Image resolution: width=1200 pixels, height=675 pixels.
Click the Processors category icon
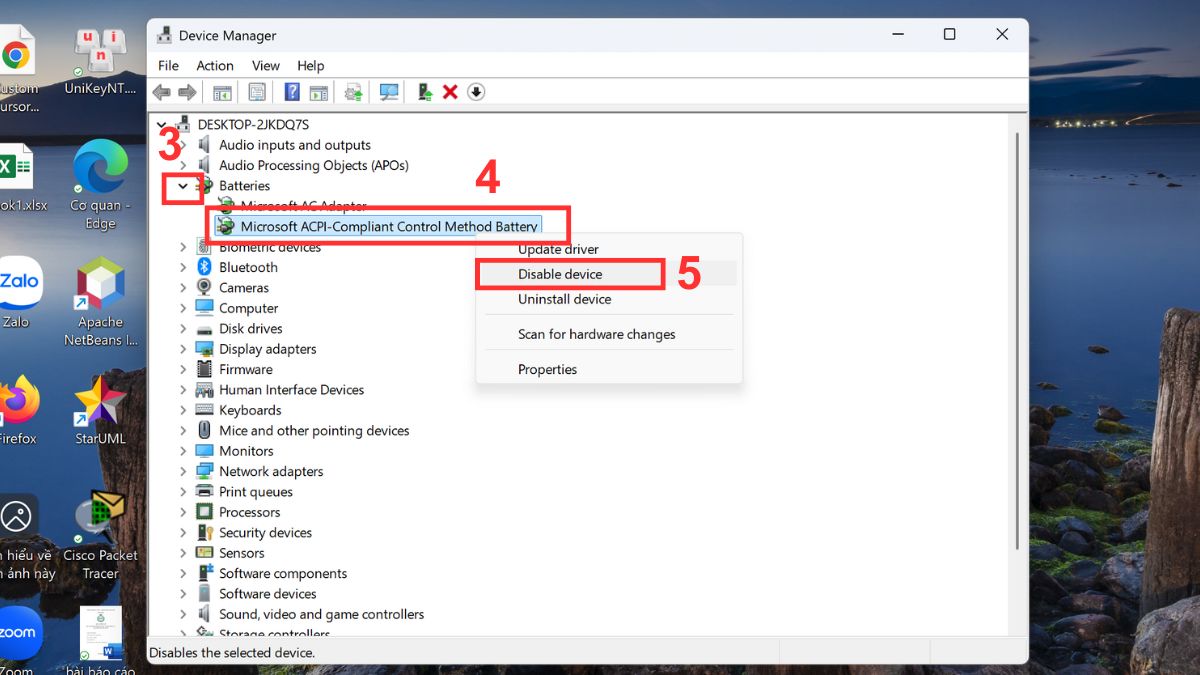coord(204,512)
